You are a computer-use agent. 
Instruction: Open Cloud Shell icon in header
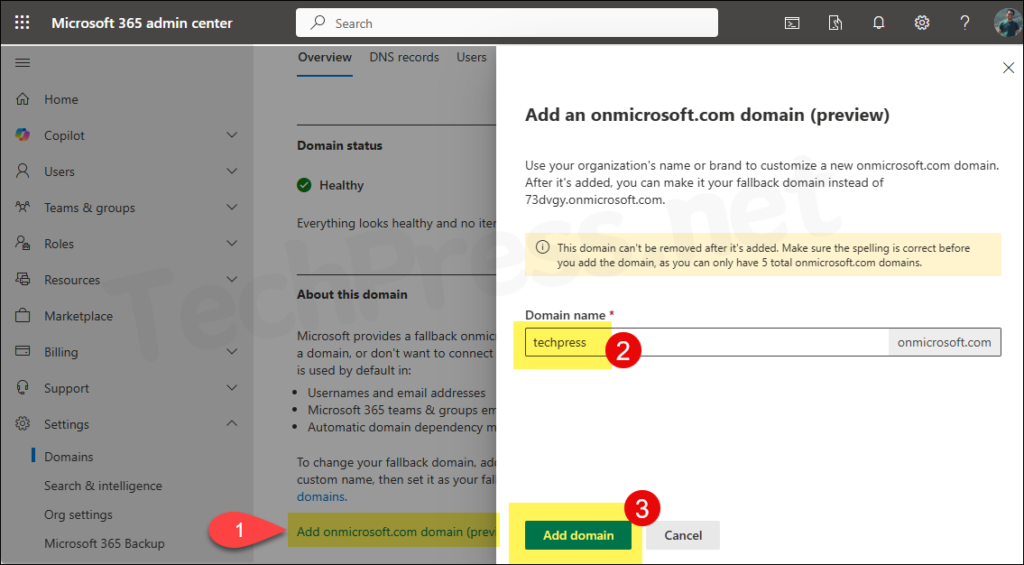tap(792, 23)
